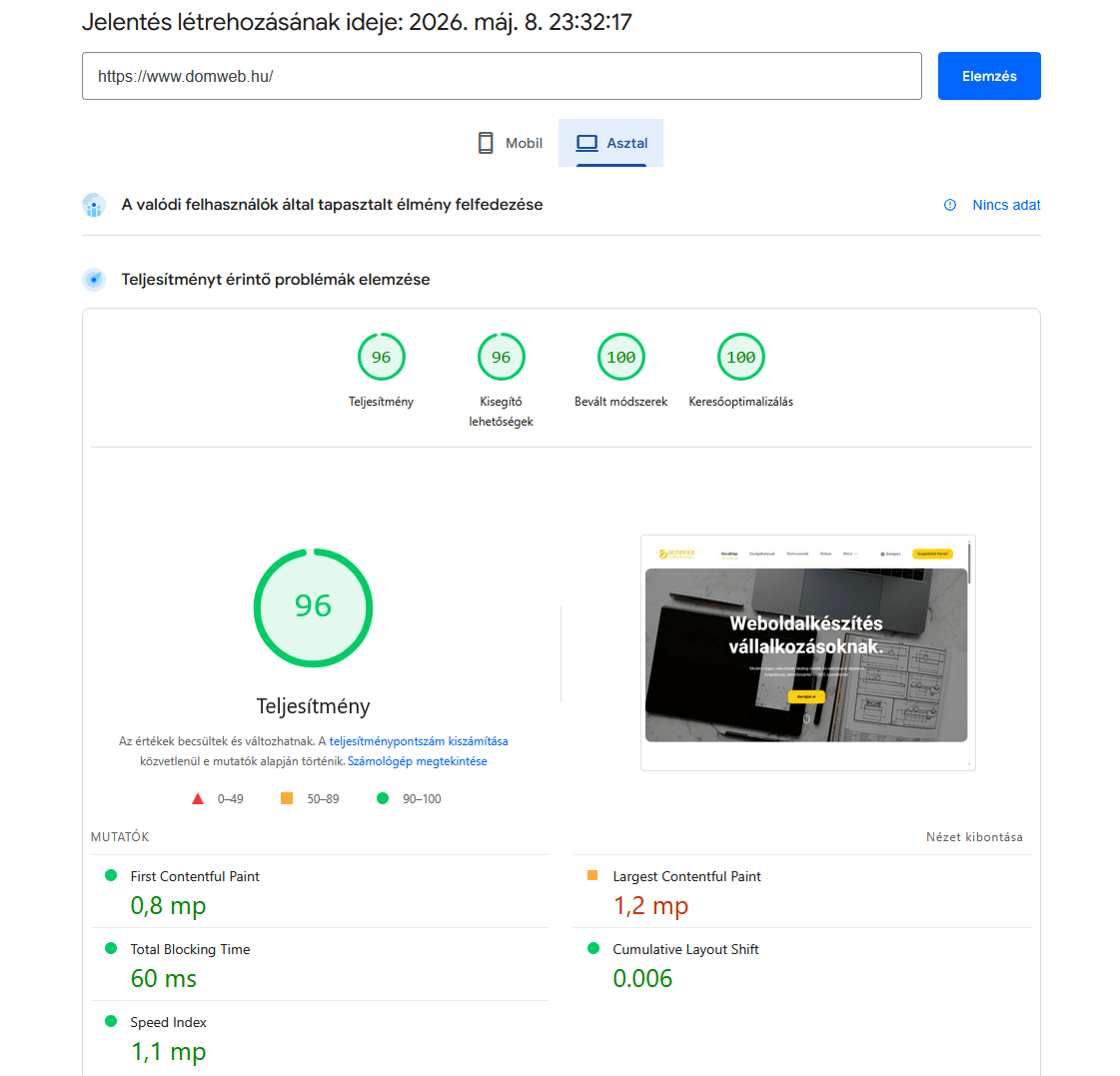
Task: Click the real users experience icon
Action: (94, 205)
